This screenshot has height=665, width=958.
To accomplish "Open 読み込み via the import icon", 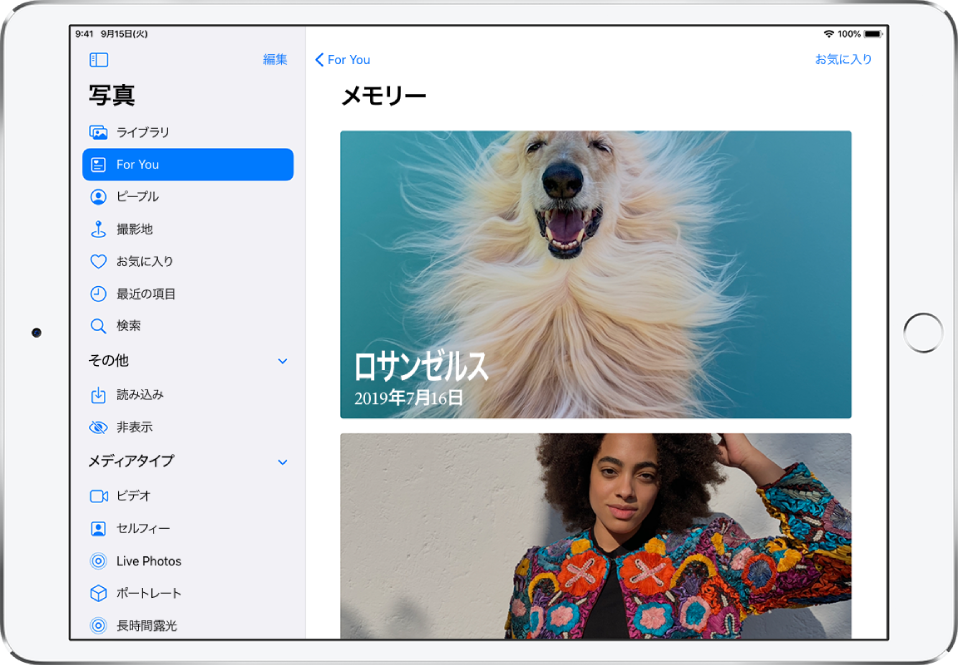I will 97,394.
